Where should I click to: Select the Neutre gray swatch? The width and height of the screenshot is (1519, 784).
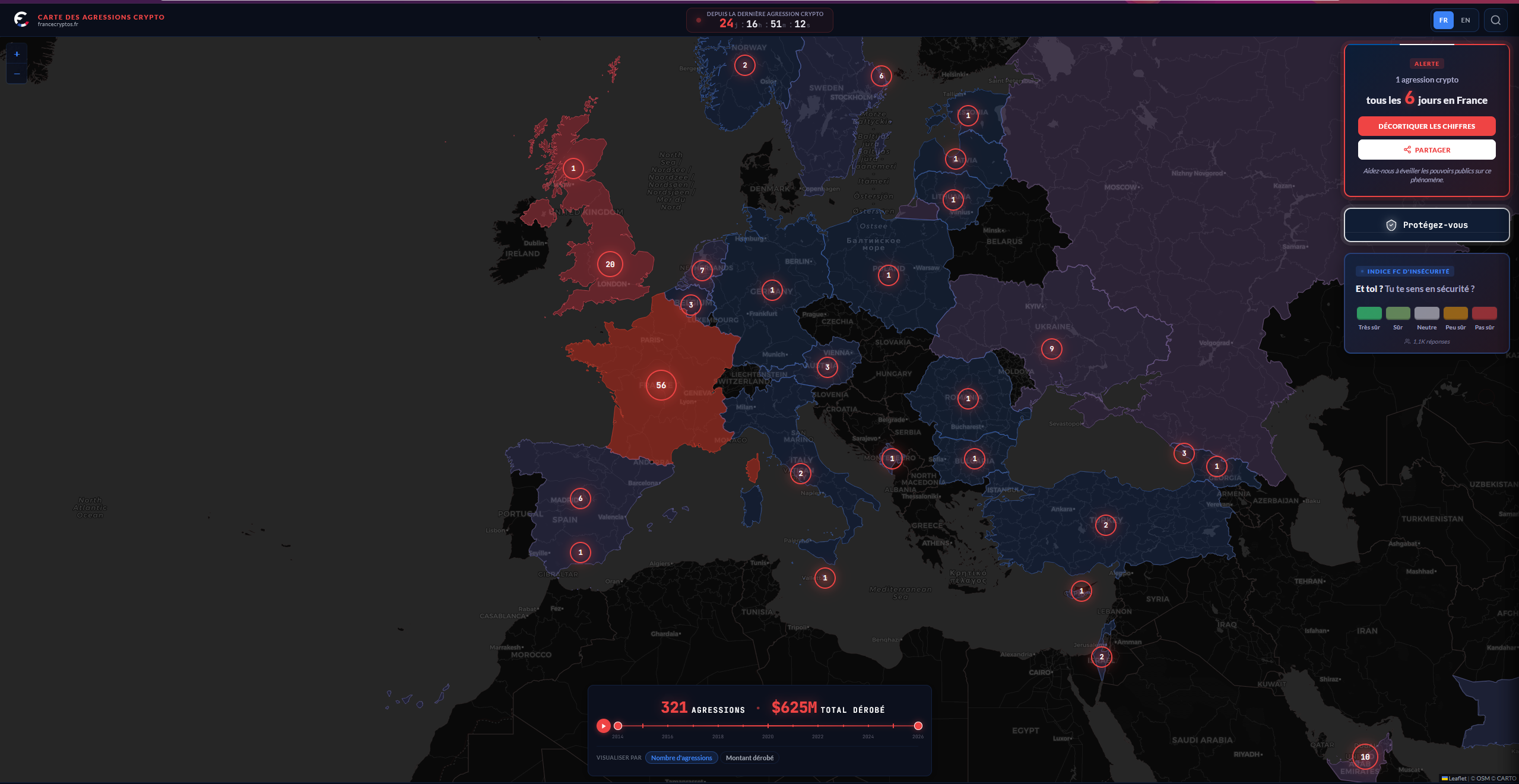(1426, 313)
